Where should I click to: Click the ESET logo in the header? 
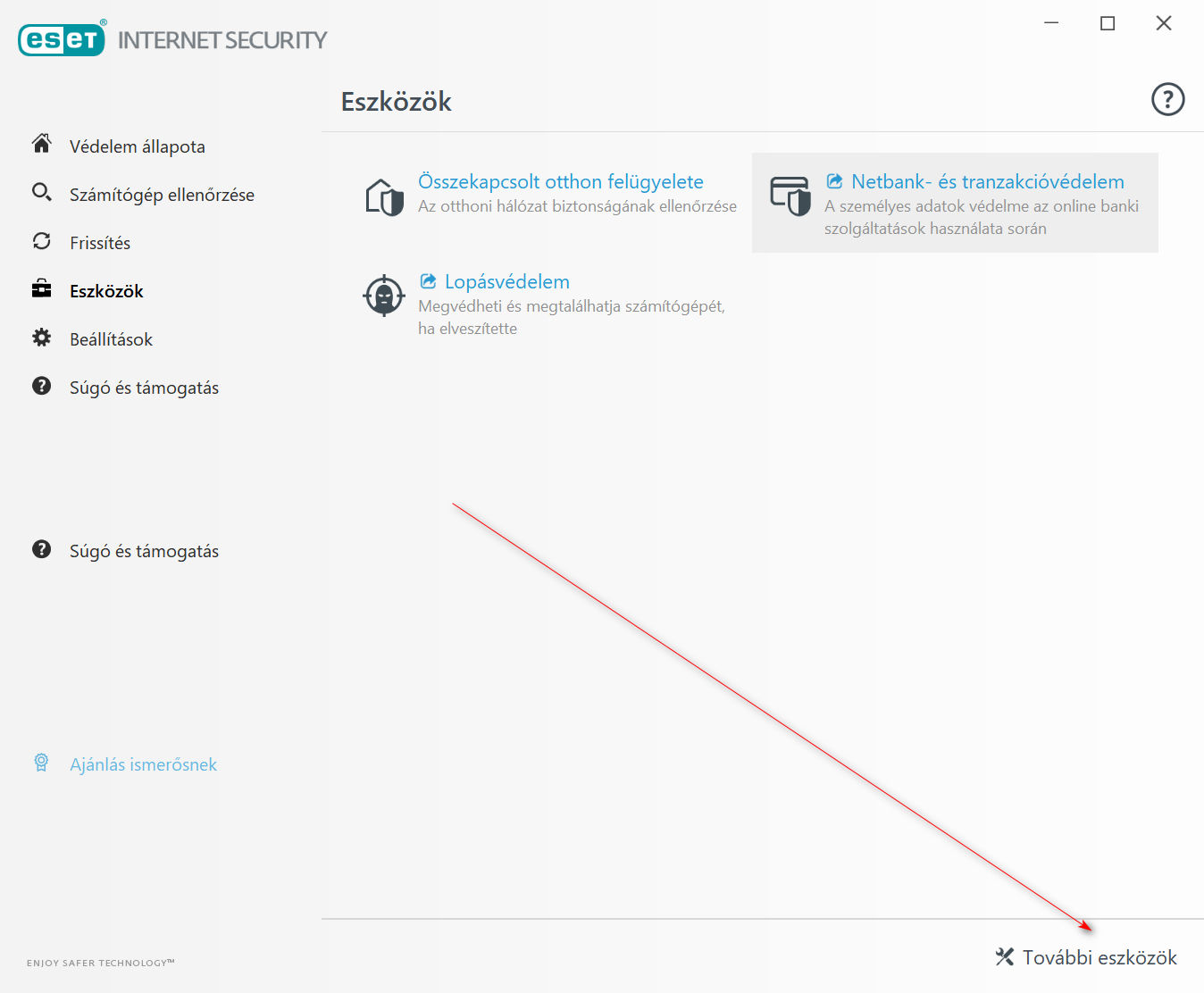point(62,38)
